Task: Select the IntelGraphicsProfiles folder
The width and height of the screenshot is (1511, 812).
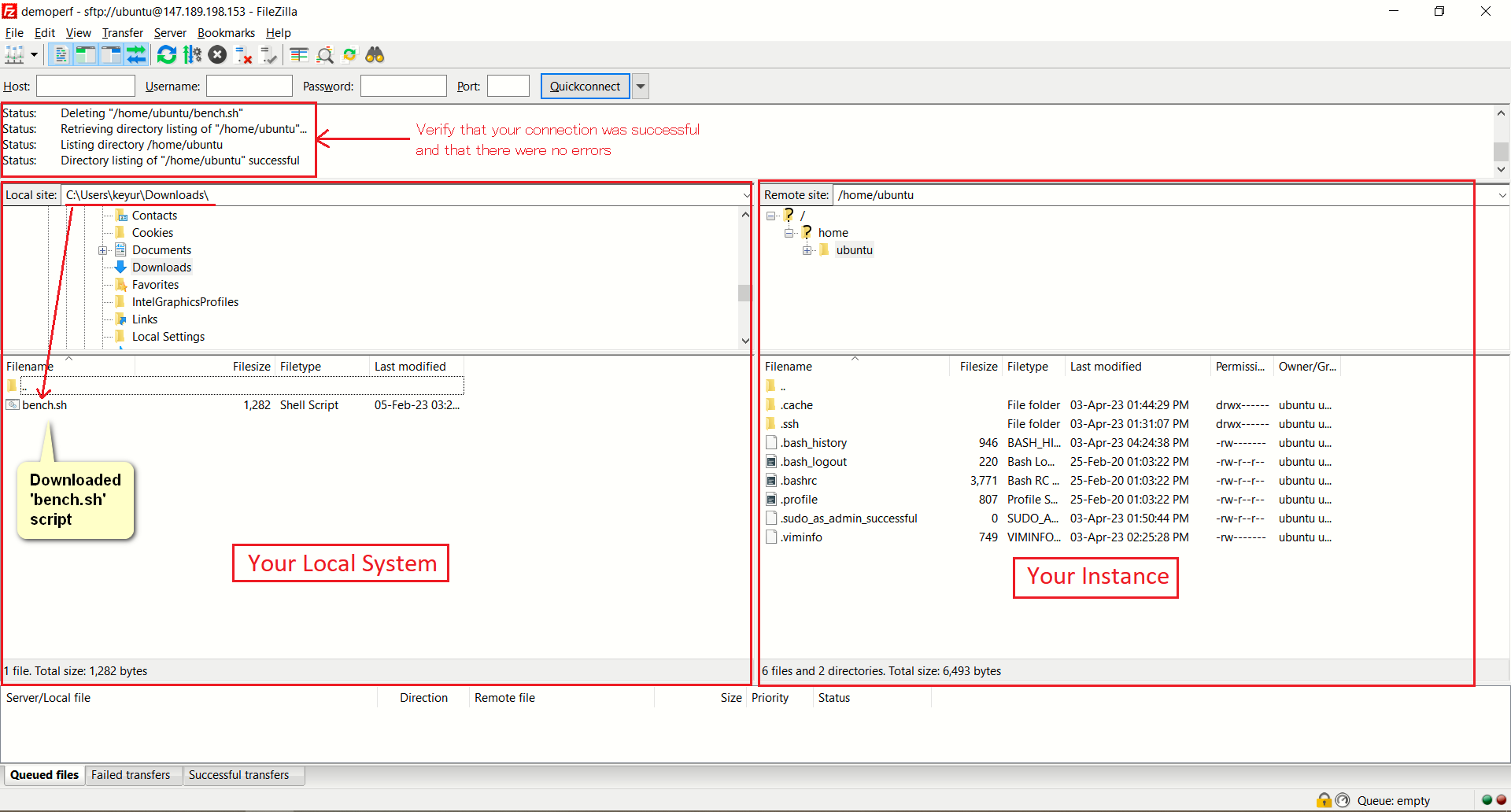Action: tap(185, 302)
